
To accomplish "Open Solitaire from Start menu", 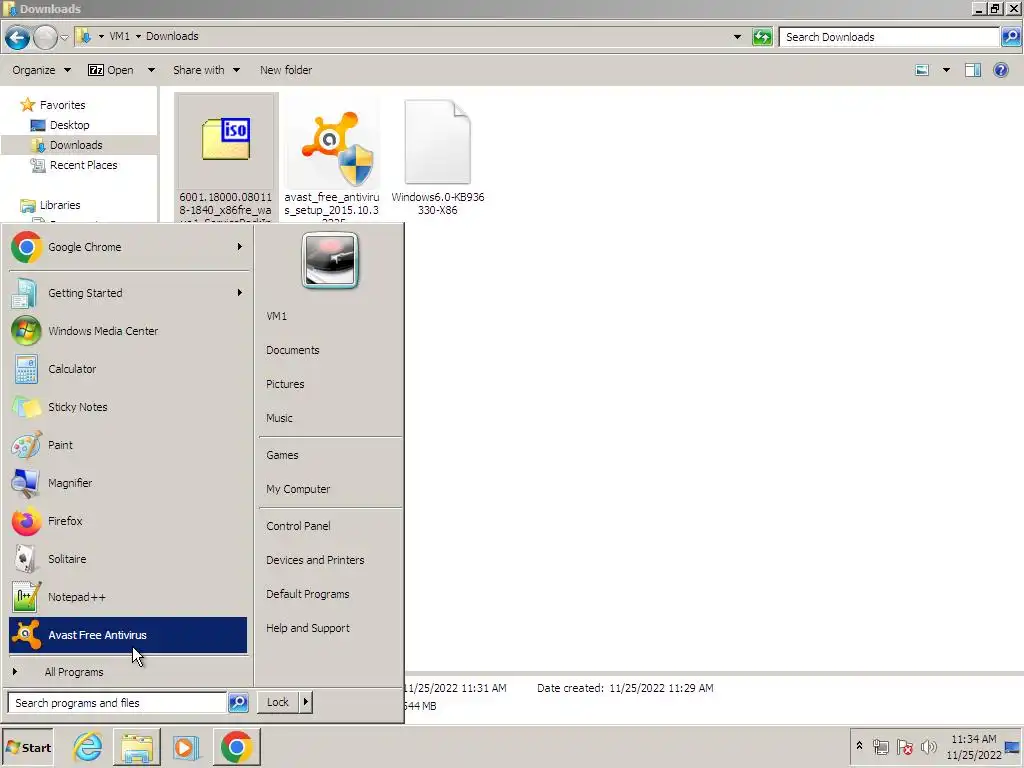I will [x=128, y=558].
